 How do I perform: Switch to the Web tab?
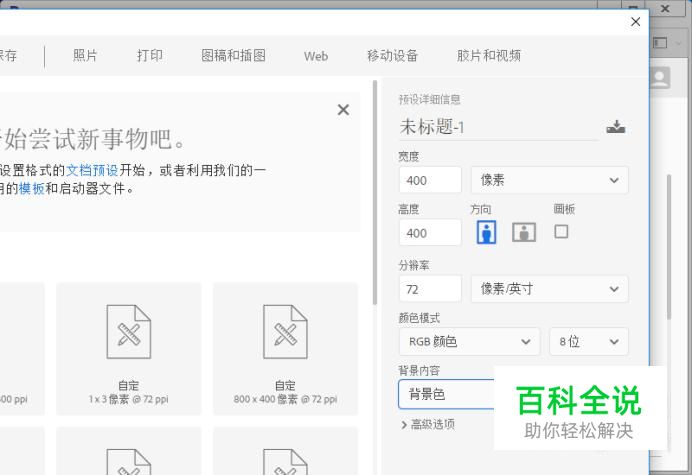point(316,56)
